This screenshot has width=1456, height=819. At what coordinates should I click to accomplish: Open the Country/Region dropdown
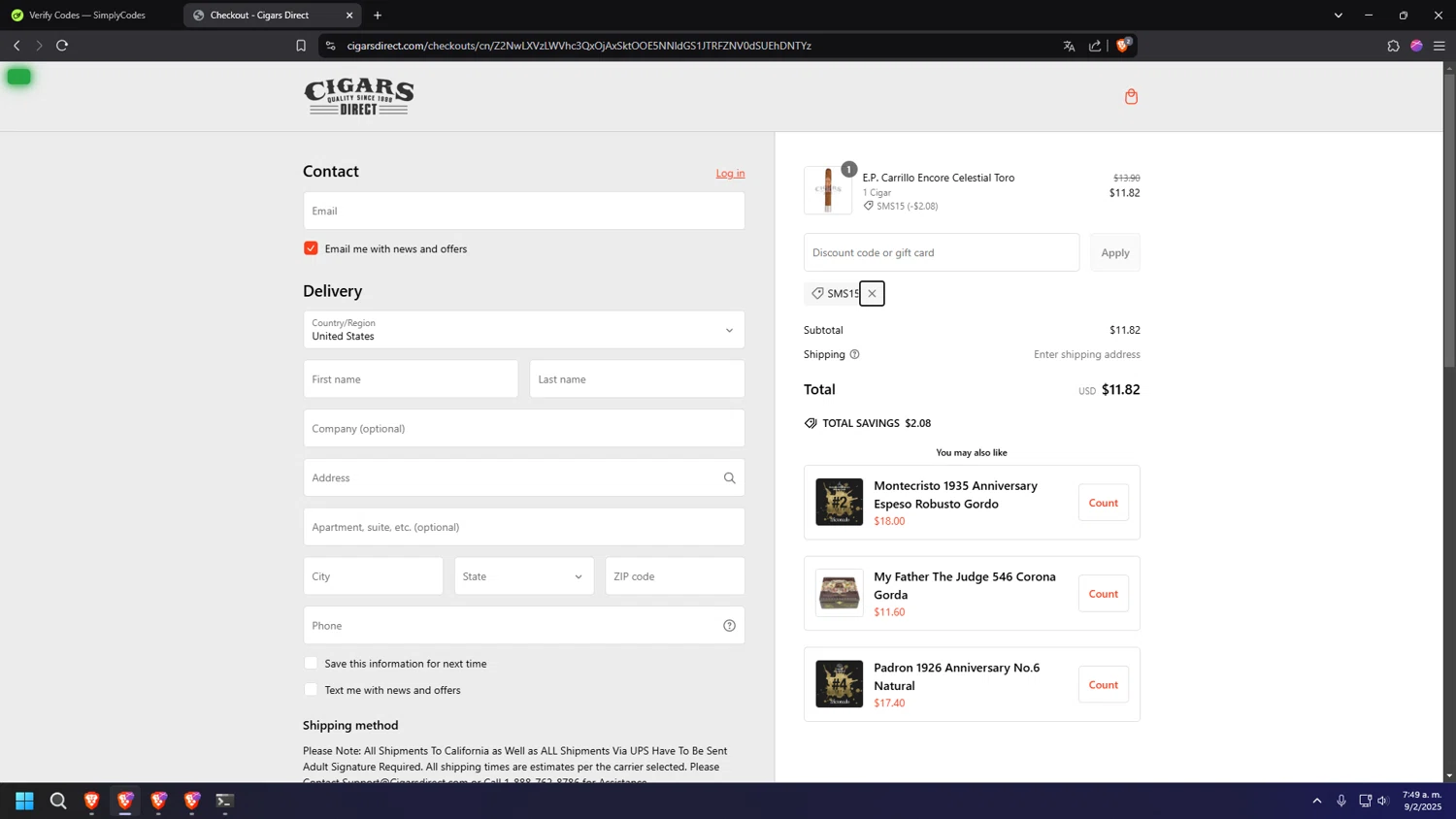coord(524,330)
